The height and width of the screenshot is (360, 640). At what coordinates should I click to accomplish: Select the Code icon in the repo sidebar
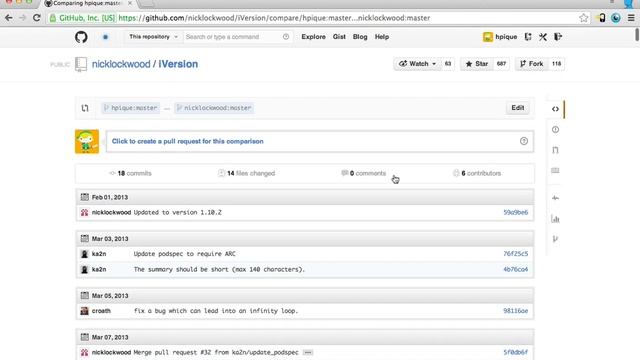555,109
